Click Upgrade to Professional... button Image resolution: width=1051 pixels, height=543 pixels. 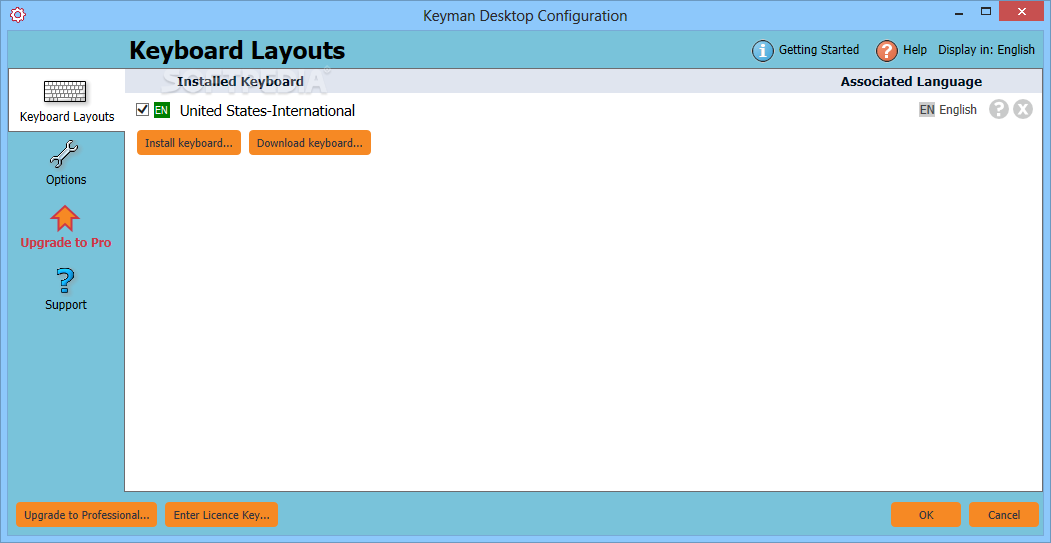(86, 515)
